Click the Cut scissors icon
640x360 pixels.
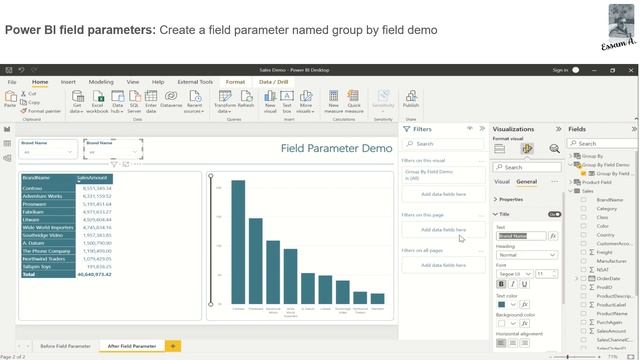(24, 94)
